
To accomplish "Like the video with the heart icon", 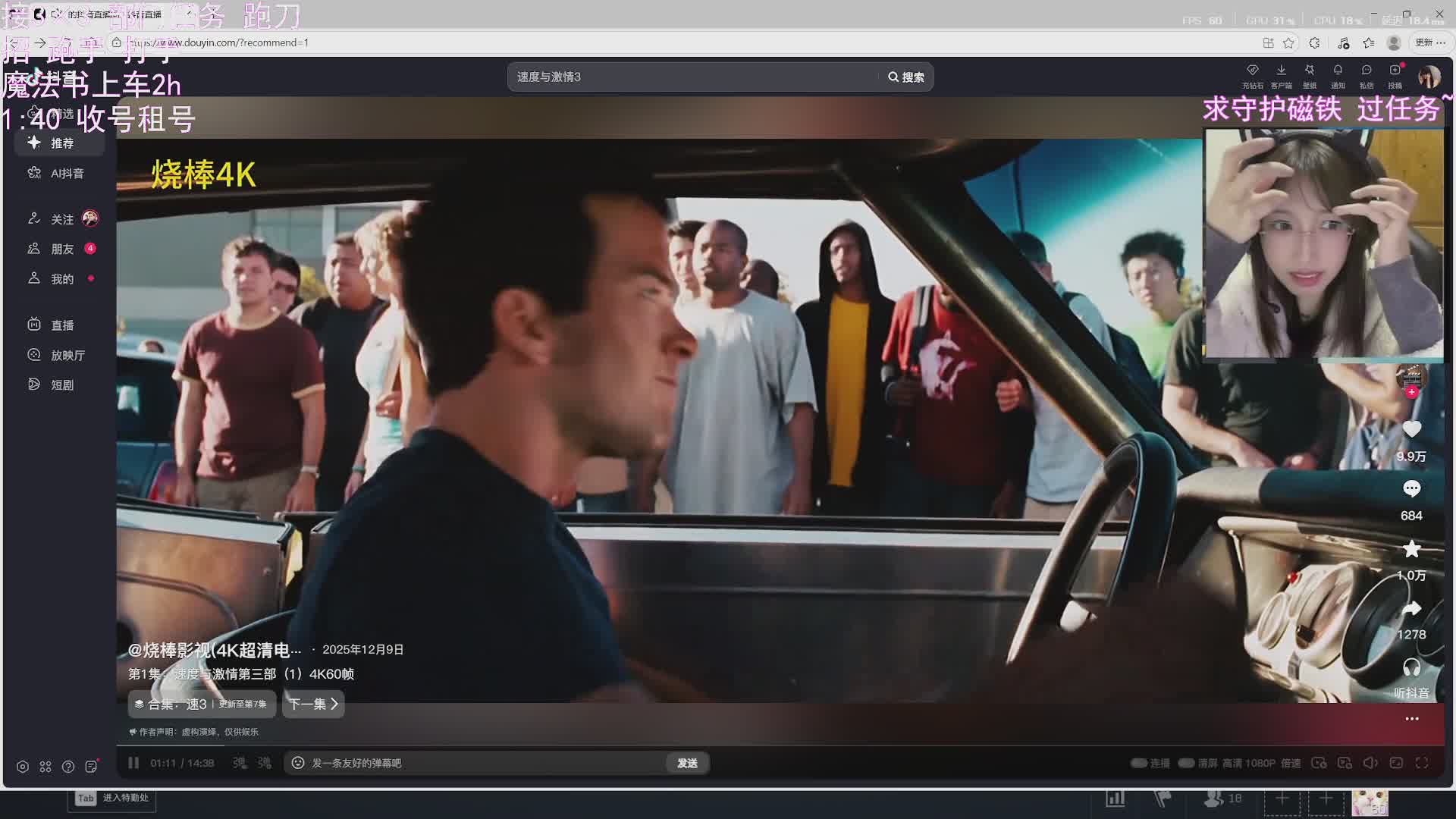I will point(1411,429).
